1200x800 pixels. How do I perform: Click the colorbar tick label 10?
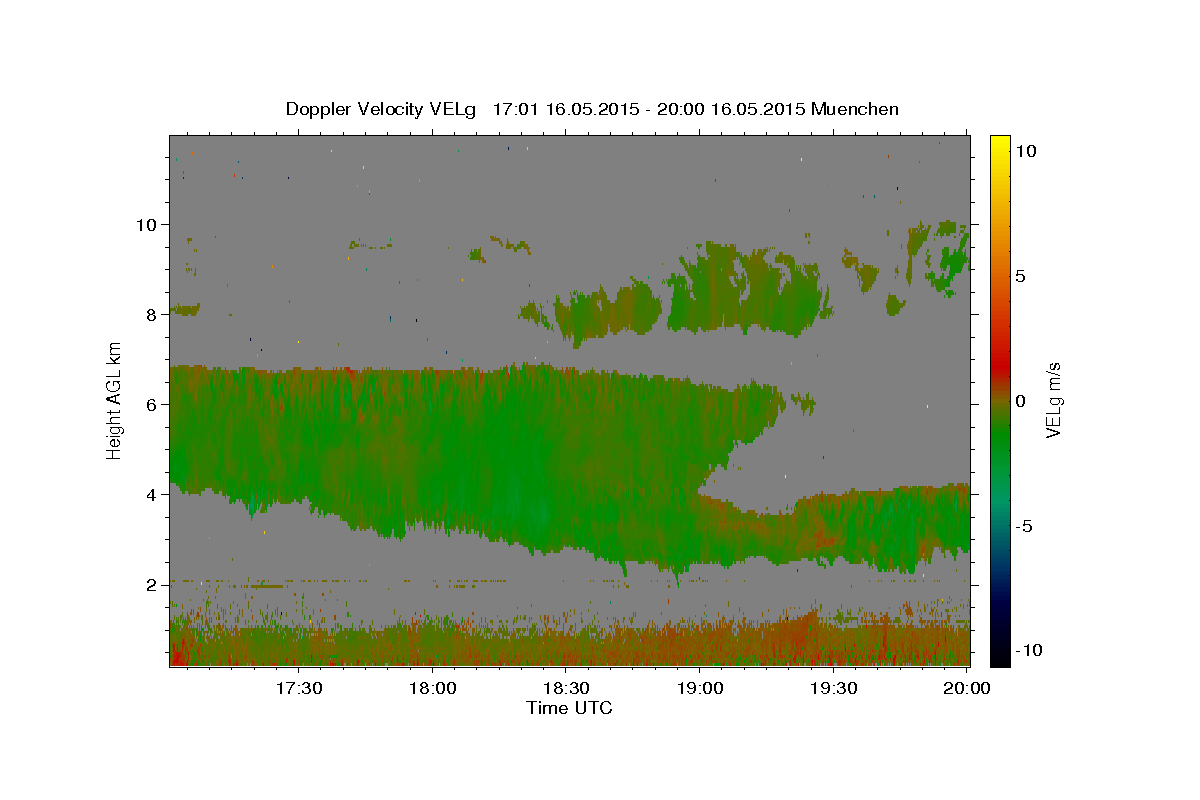click(x=1025, y=150)
